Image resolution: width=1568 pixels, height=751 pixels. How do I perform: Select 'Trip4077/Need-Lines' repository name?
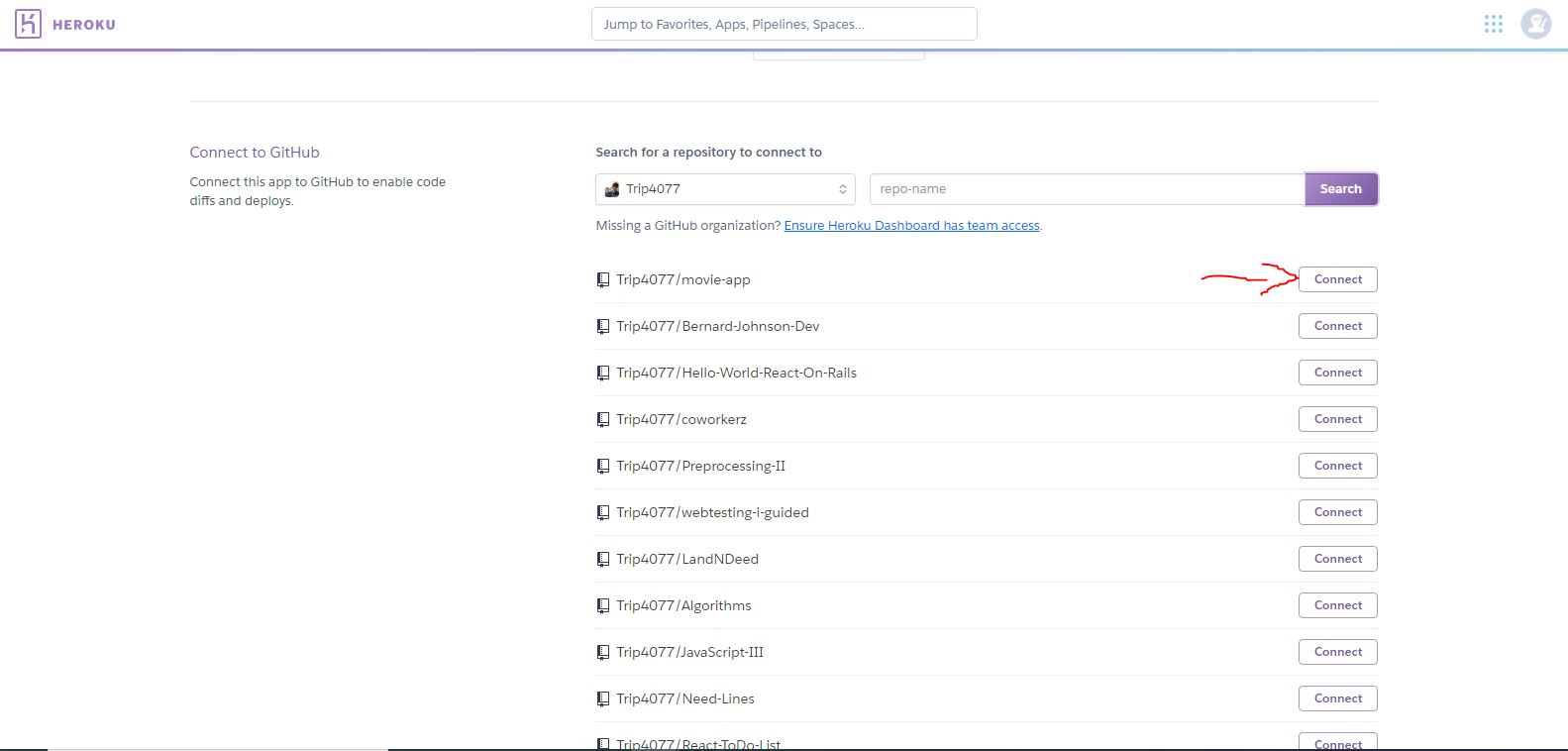(685, 699)
